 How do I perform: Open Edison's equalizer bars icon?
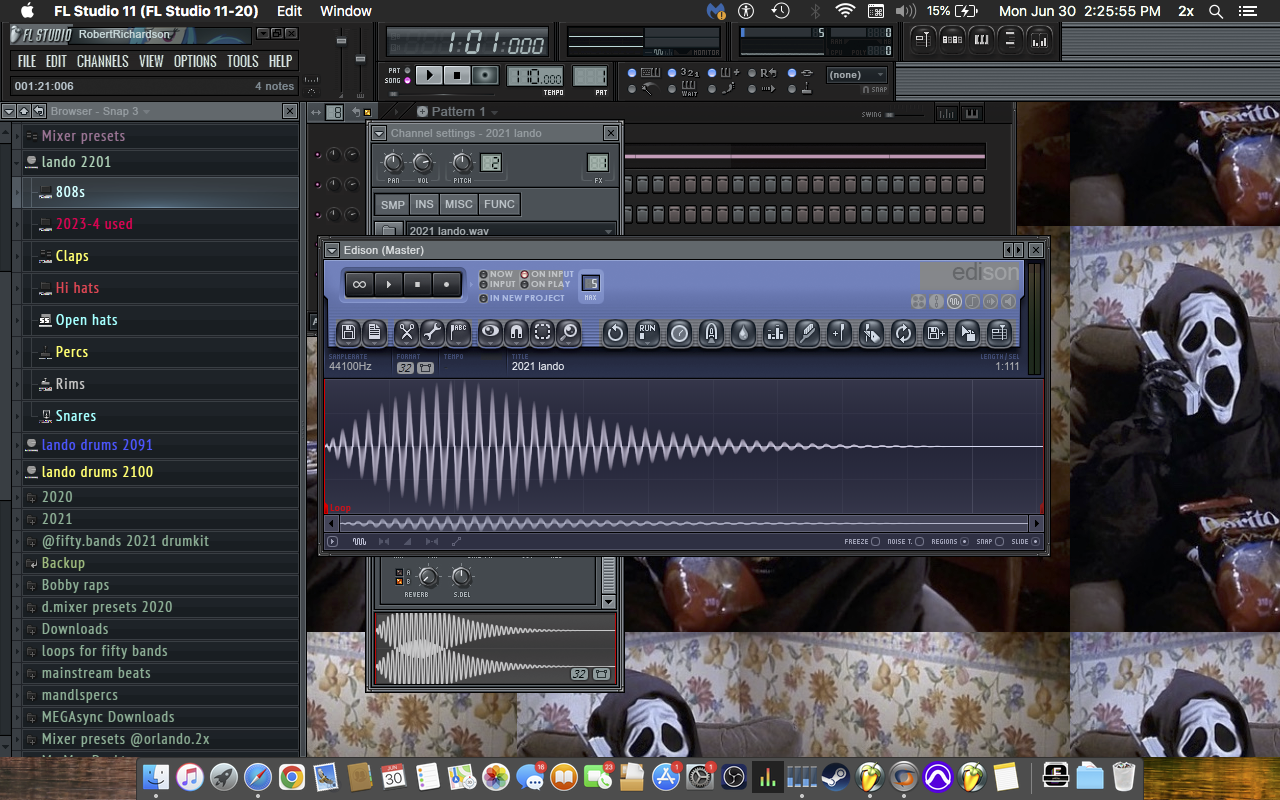[775, 333]
